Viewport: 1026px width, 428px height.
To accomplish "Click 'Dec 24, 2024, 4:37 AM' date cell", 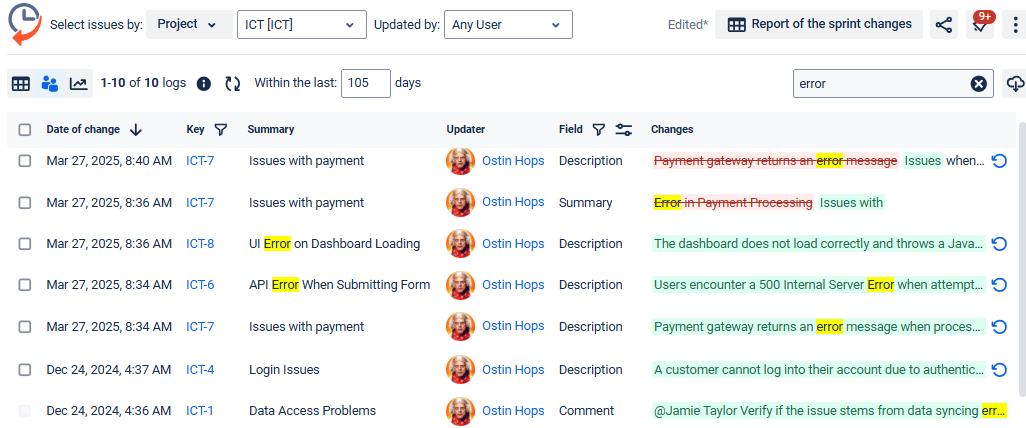I will coord(109,370).
